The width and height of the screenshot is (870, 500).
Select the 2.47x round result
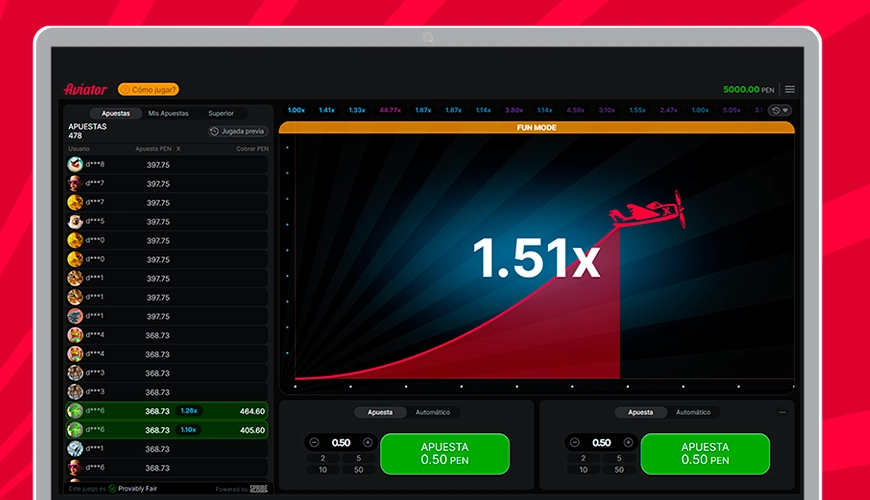[668, 110]
